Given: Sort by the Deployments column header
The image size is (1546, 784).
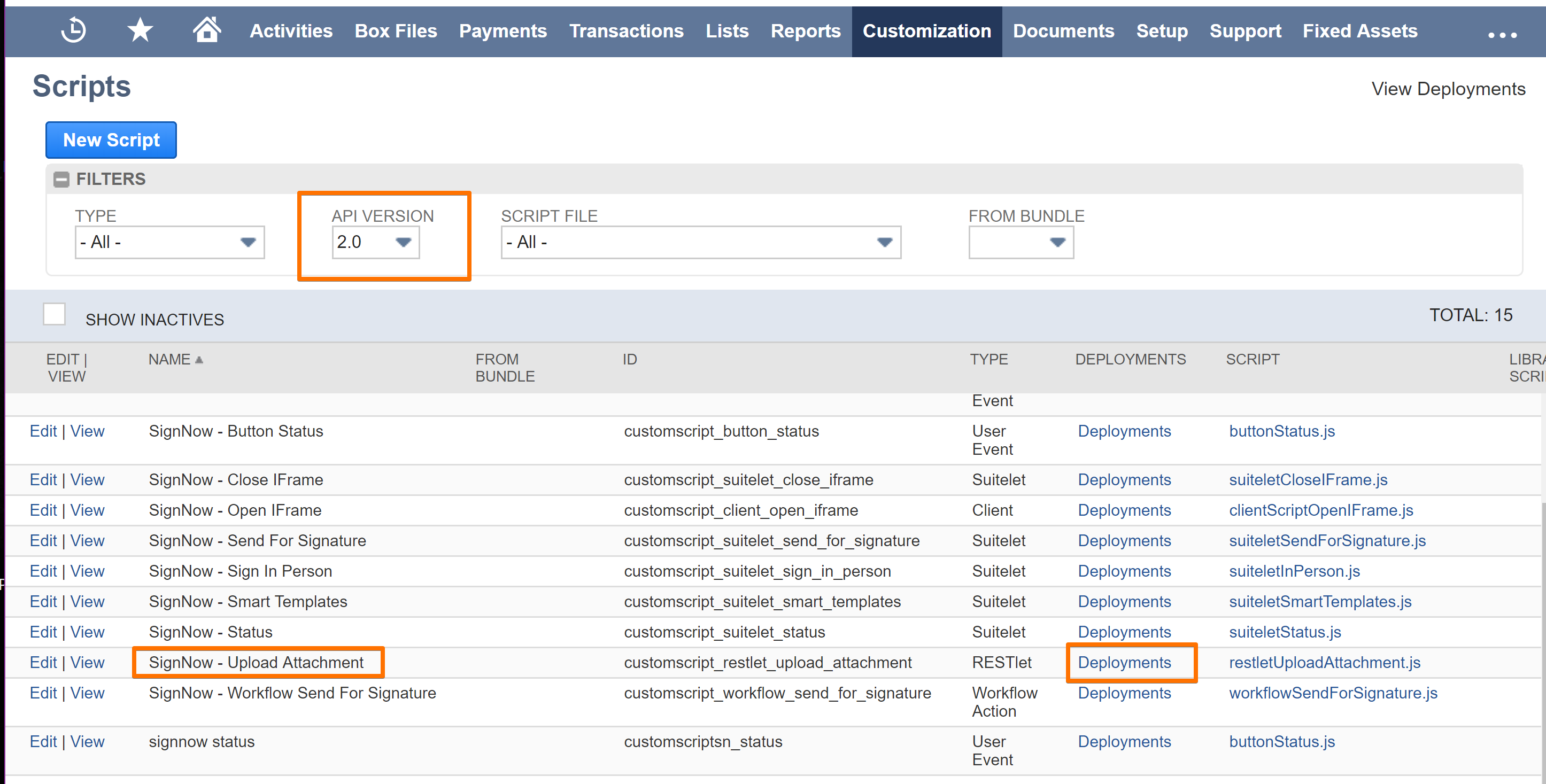Looking at the screenshot, I should pos(1130,360).
